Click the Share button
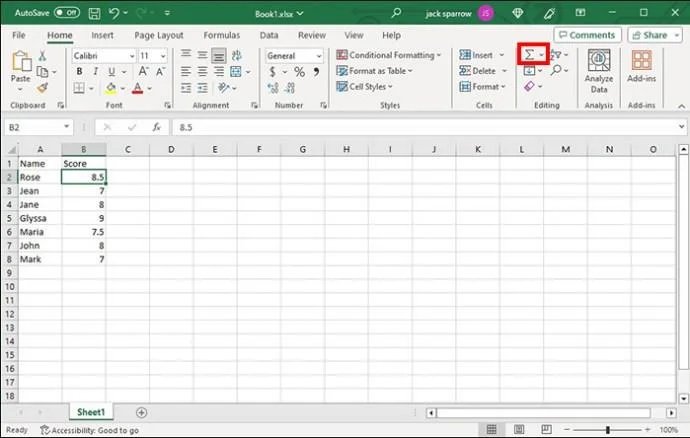The width and height of the screenshot is (690, 438). pos(654,35)
